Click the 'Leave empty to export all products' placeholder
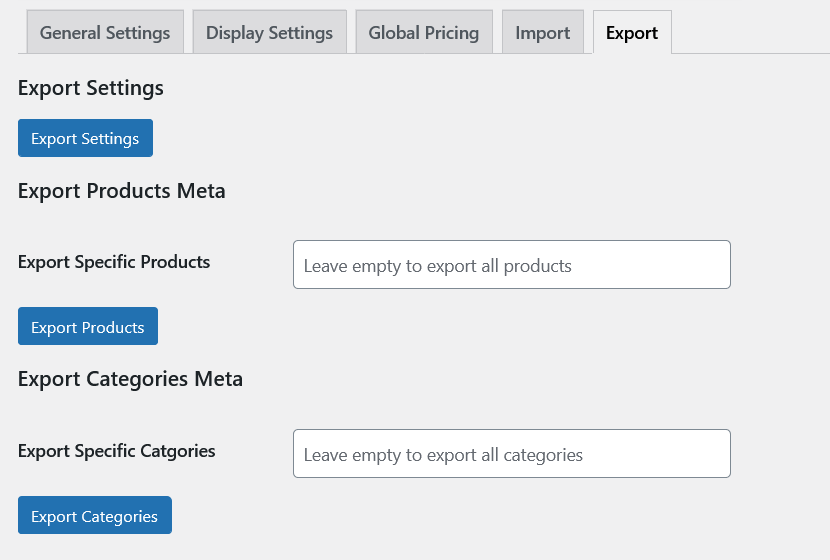The height and width of the screenshot is (560, 830). [437, 266]
